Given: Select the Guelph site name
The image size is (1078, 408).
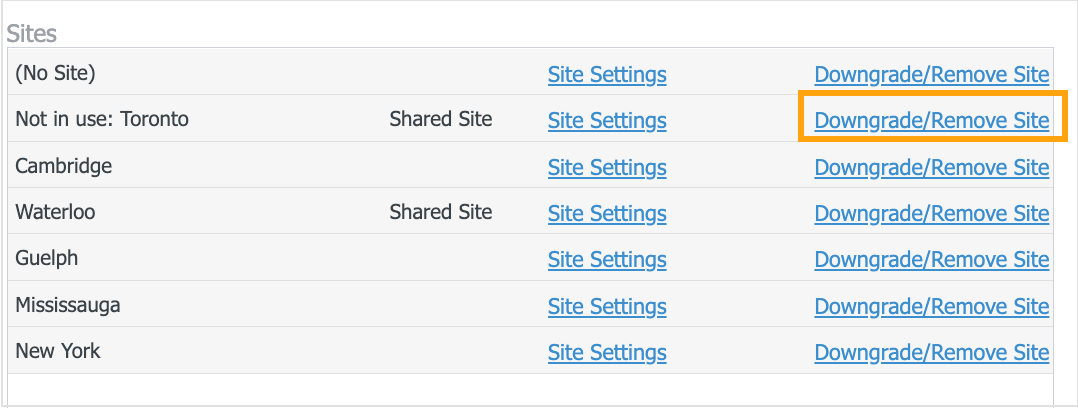Looking at the screenshot, I should point(47,259).
